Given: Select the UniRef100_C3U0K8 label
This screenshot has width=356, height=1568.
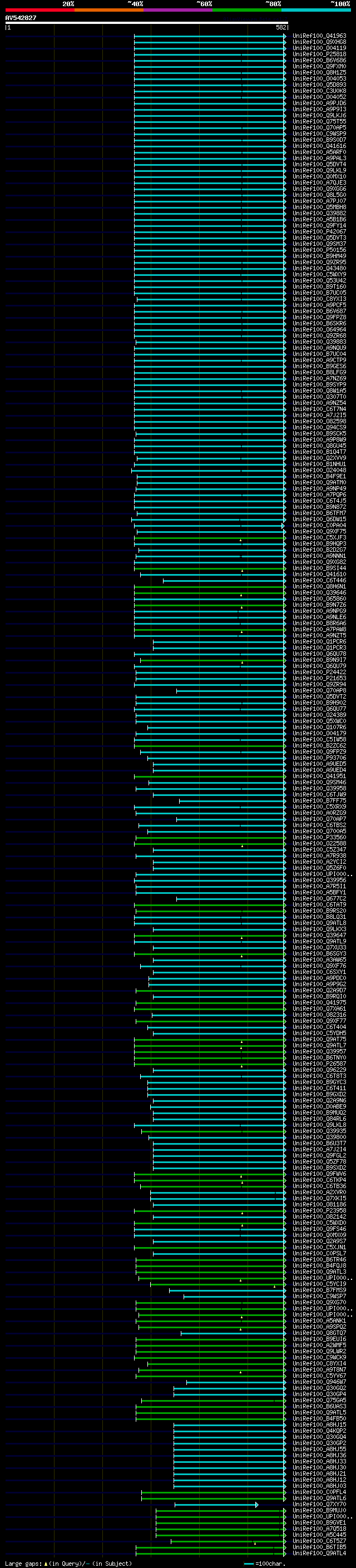Looking at the screenshot, I should coord(319,91).
